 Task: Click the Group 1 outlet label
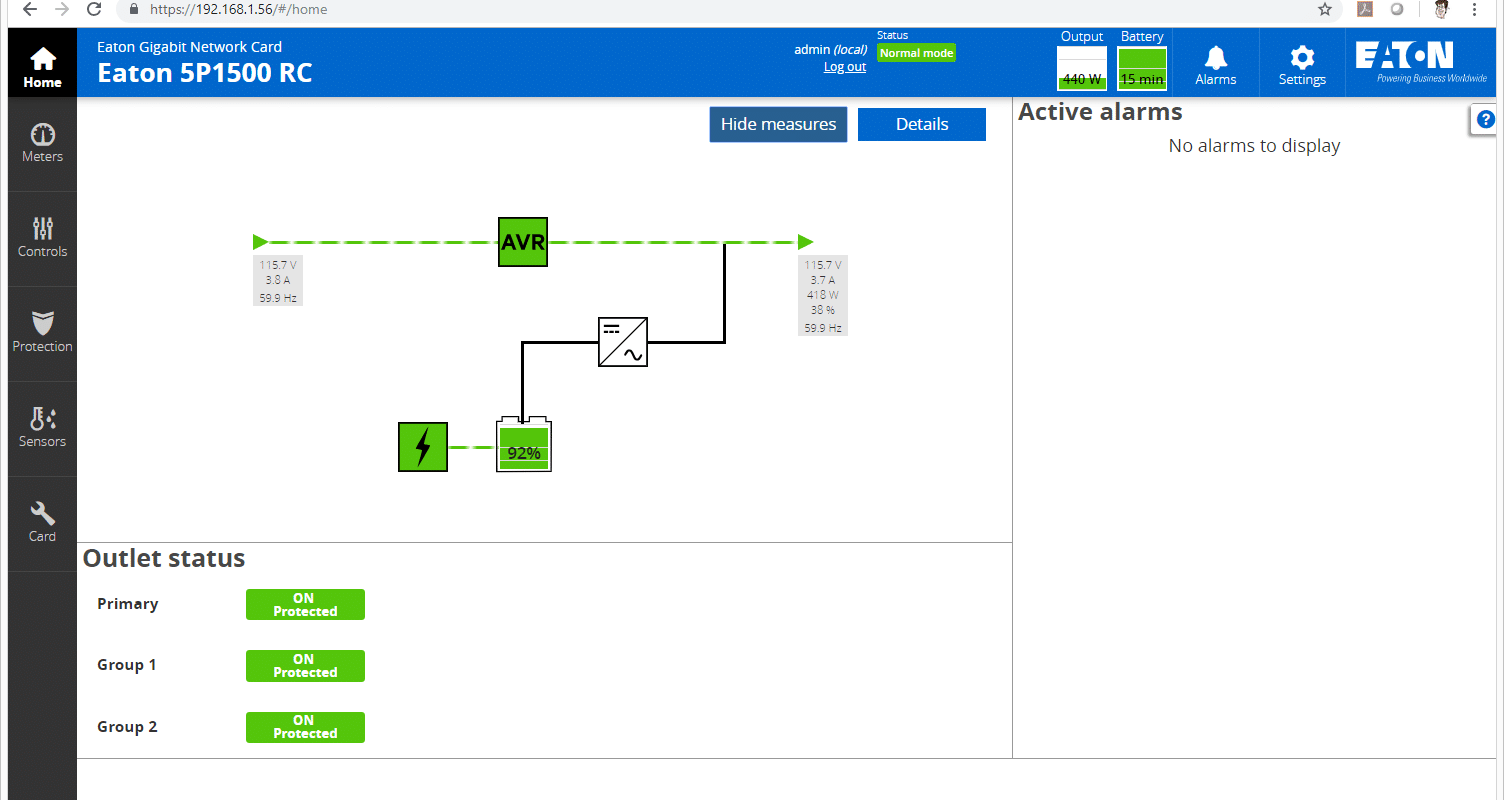pyautogui.click(x=127, y=665)
